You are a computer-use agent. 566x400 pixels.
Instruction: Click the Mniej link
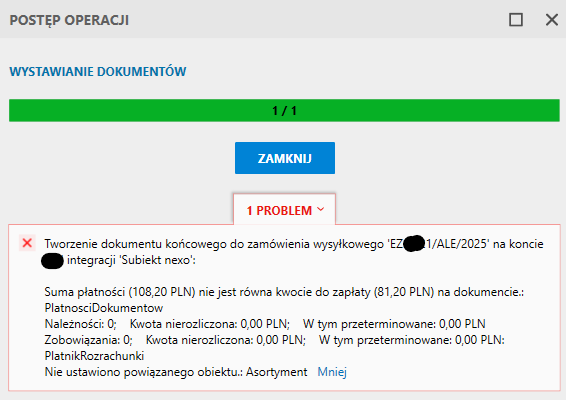coord(332,372)
